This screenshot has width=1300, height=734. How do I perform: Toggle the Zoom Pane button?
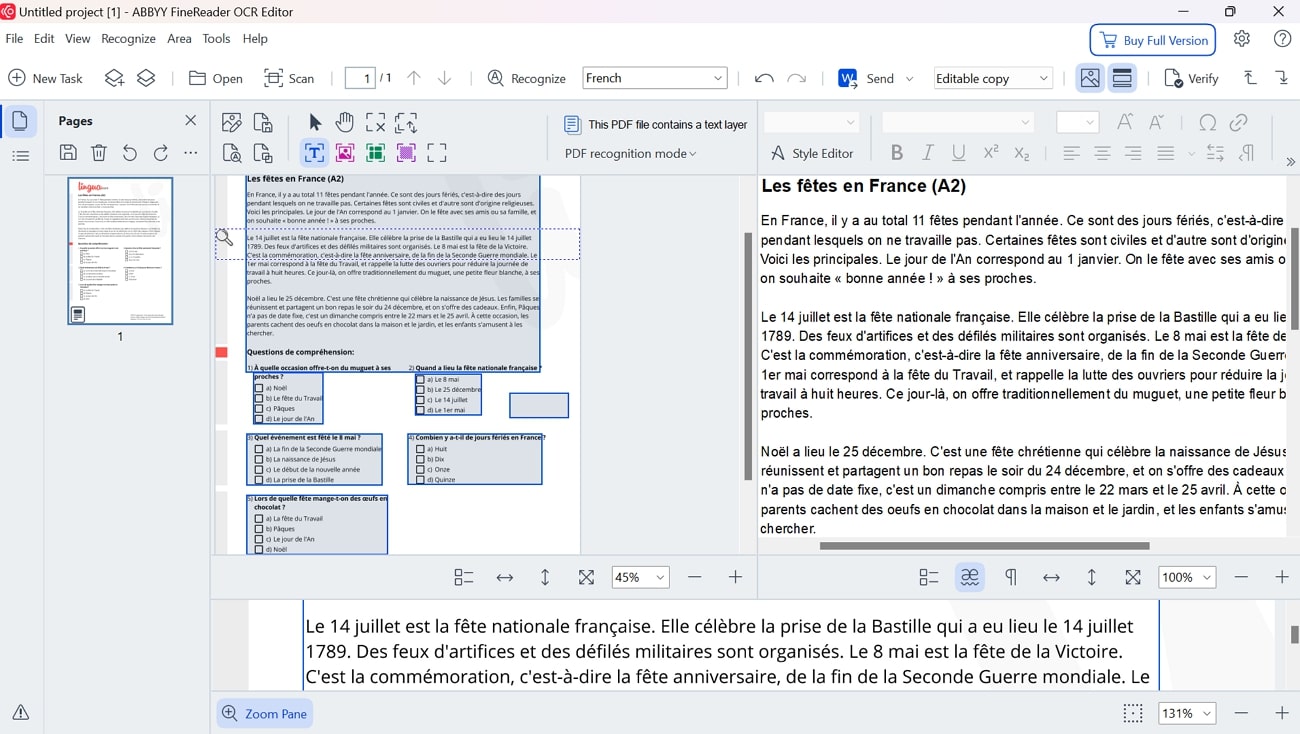coord(265,713)
